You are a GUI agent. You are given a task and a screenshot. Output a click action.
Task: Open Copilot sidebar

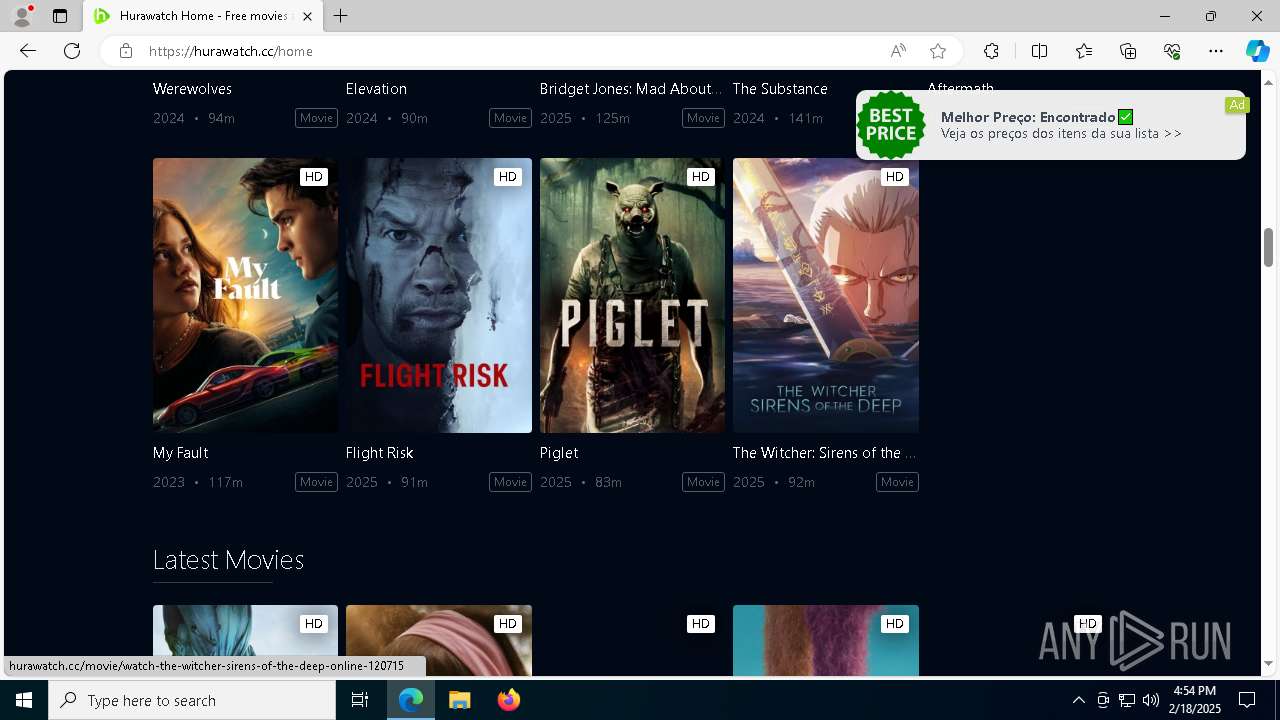tap(1257, 51)
